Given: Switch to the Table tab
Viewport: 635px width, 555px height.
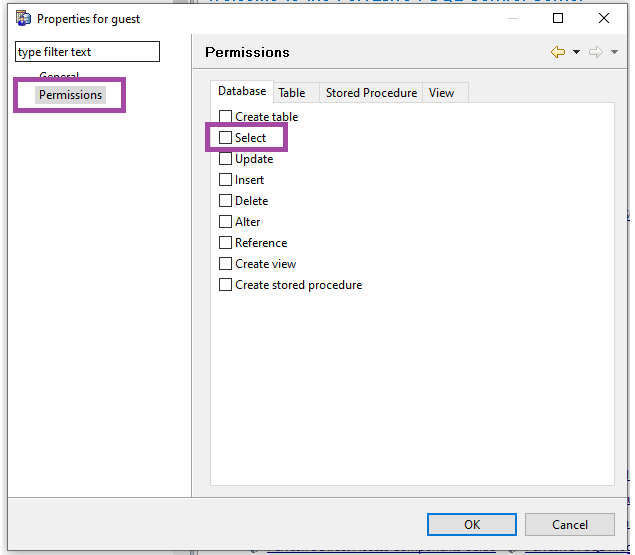Looking at the screenshot, I should [292, 93].
